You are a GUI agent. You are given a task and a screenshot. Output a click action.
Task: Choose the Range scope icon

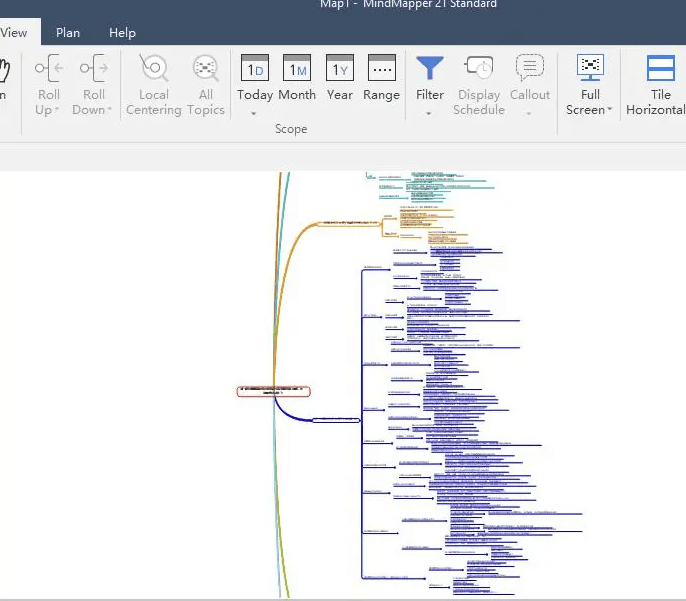381,69
